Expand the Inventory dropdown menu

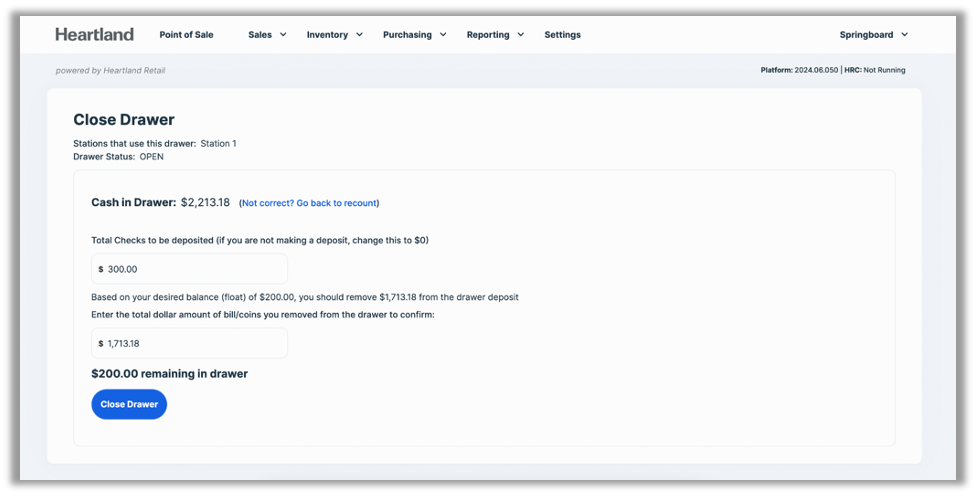[327, 35]
